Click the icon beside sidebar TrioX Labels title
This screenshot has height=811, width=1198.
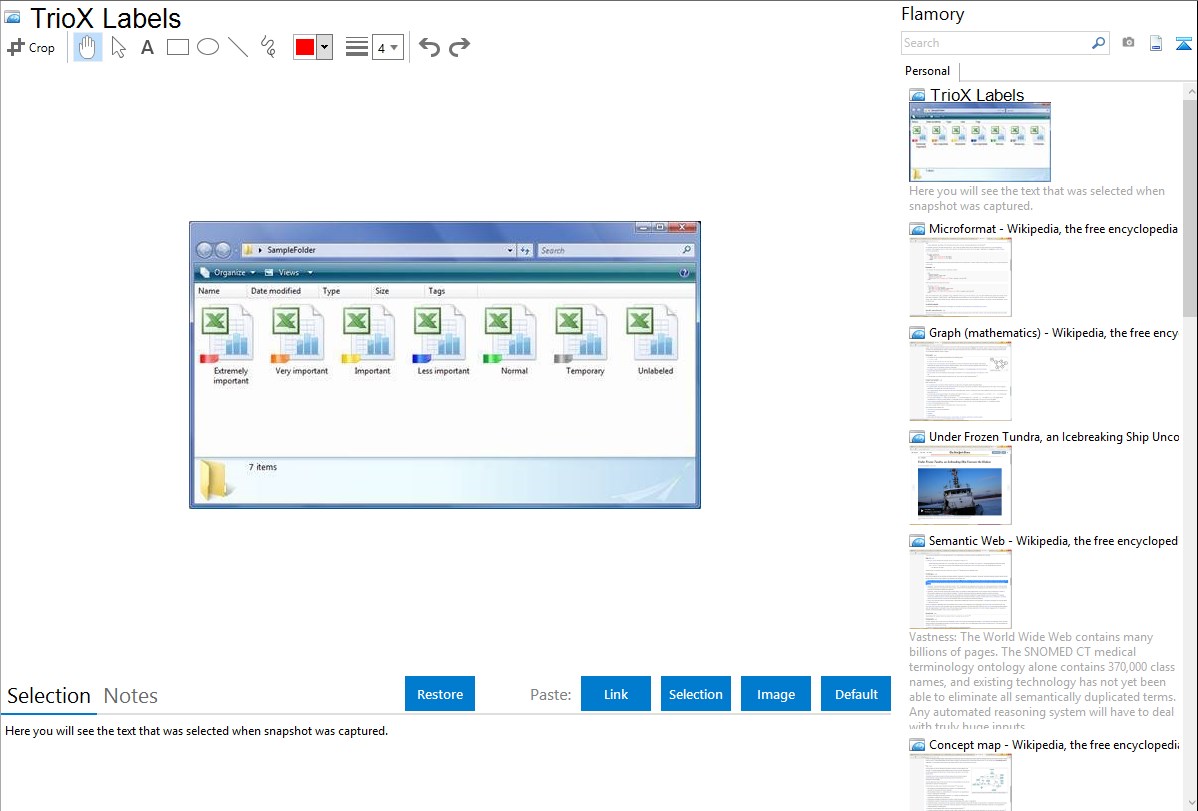tap(918, 96)
